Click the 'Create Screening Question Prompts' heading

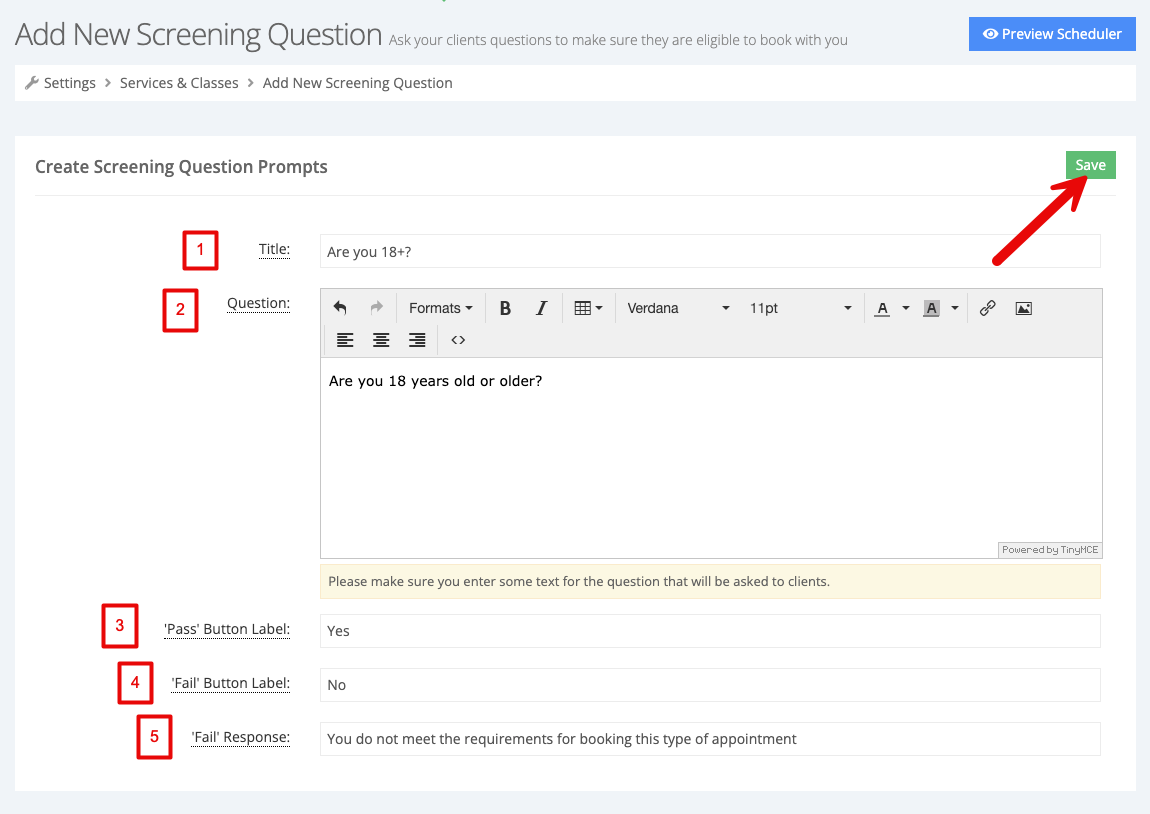pos(181,167)
